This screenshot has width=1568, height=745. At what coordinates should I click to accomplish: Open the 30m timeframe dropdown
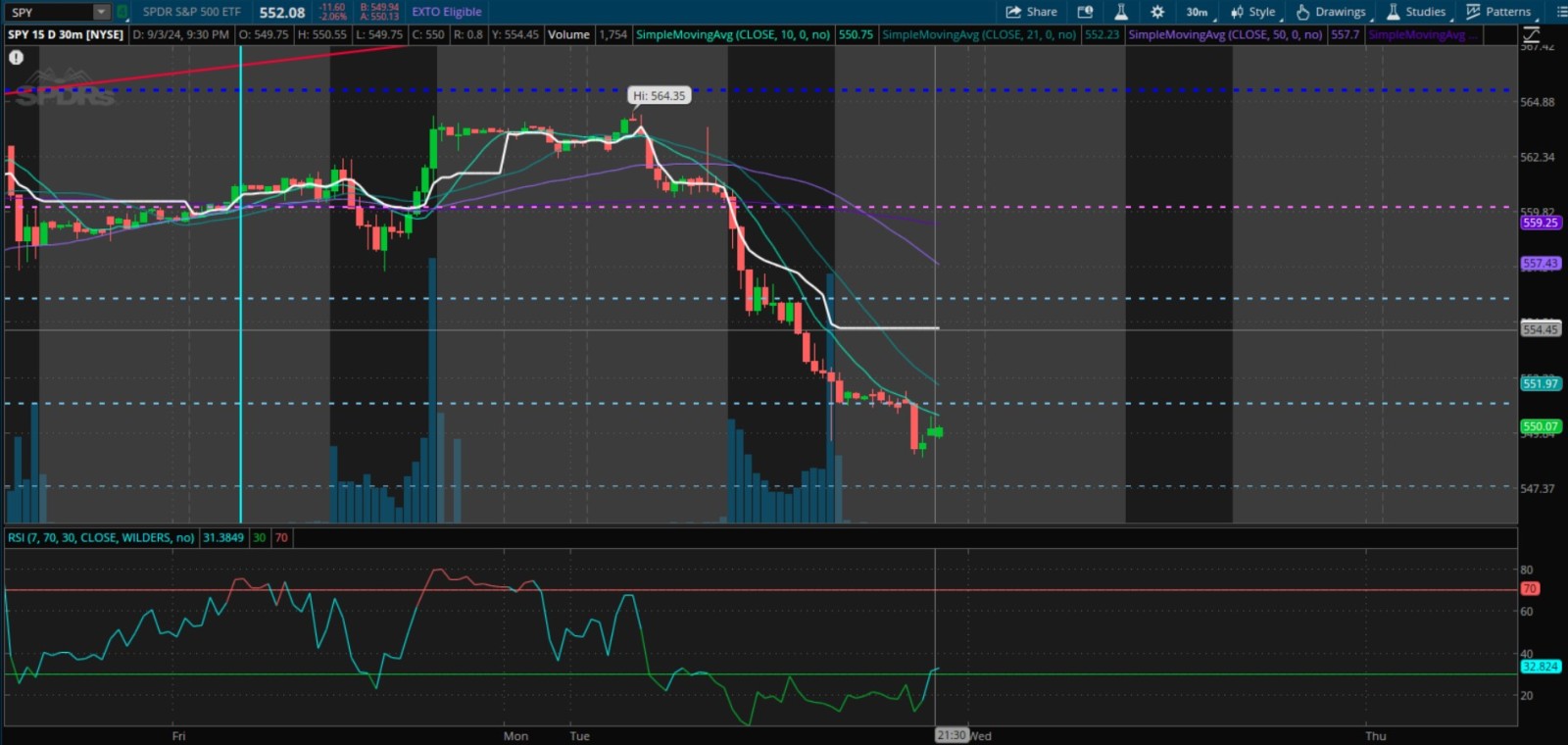pyautogui.click(x=1199, y=12)
